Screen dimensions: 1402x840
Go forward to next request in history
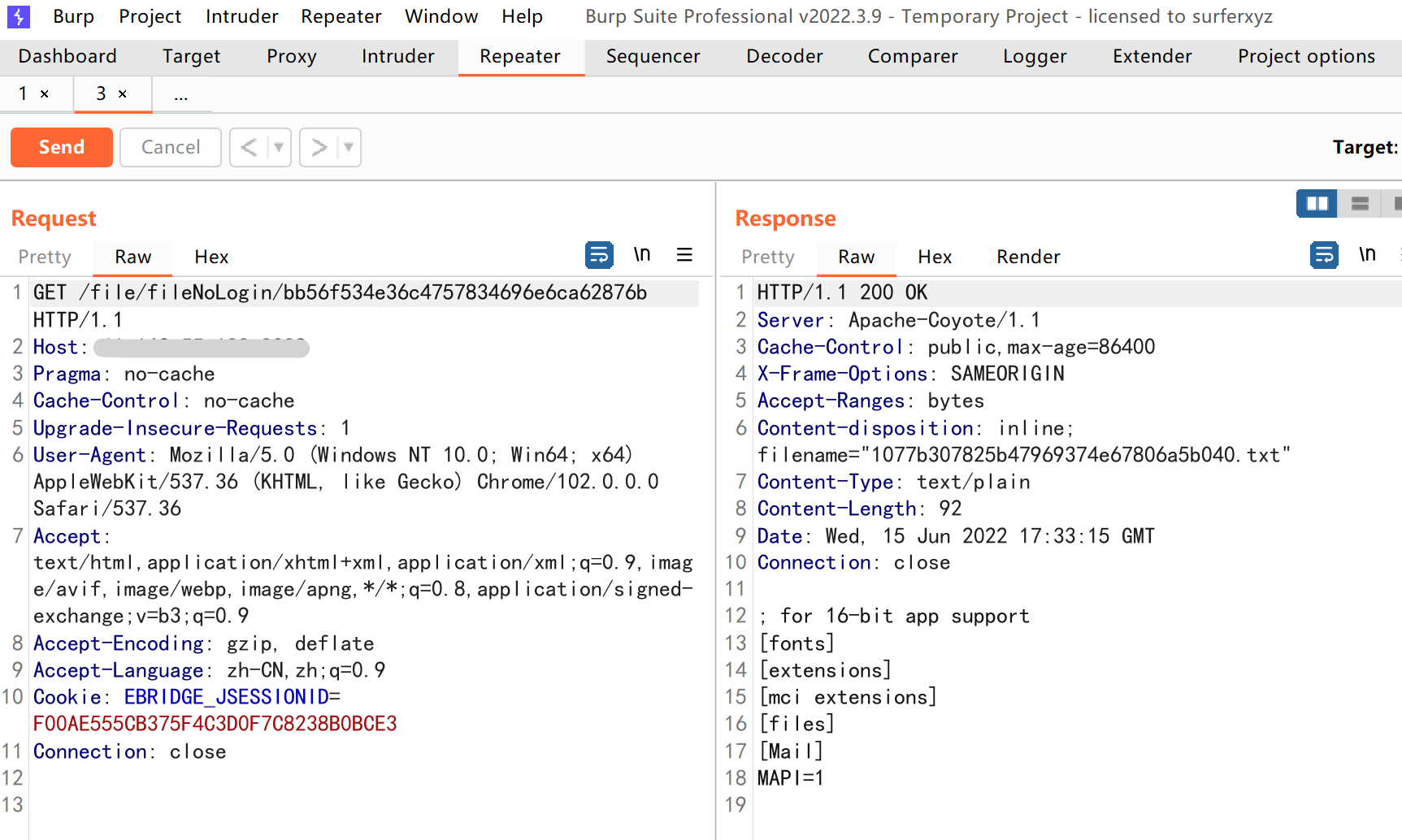(319, 147)
